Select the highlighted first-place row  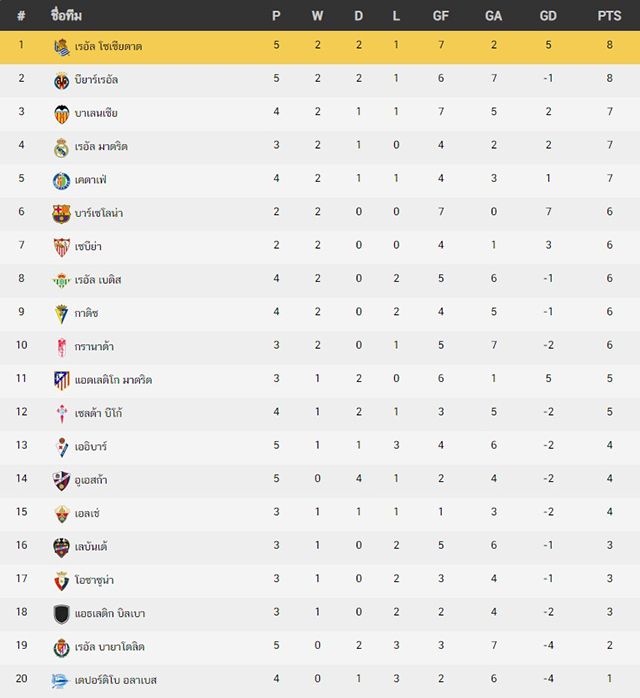(x=320, y=47)
